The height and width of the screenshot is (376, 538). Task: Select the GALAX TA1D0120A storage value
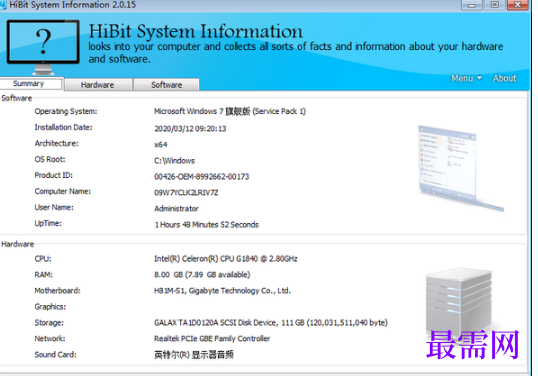pos(271,323)
